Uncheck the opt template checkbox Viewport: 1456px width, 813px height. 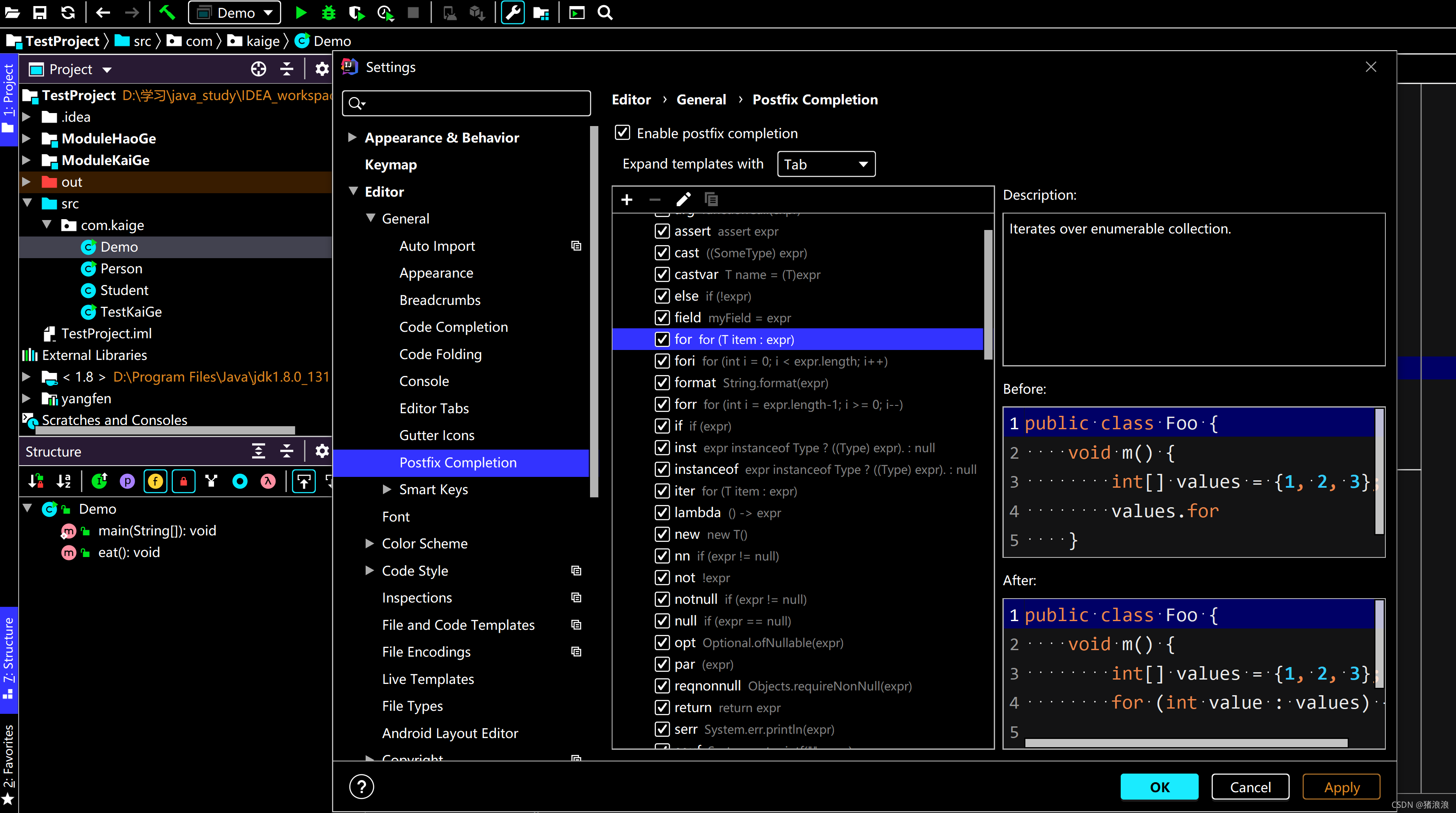click(x=662, y=642)
